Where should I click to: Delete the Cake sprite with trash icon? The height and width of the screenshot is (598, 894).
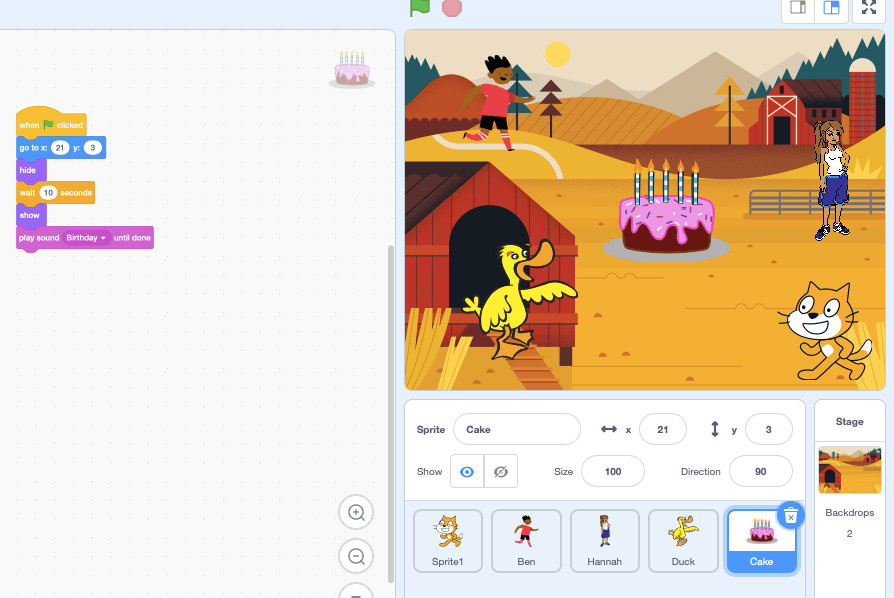(x=790, y=515)
